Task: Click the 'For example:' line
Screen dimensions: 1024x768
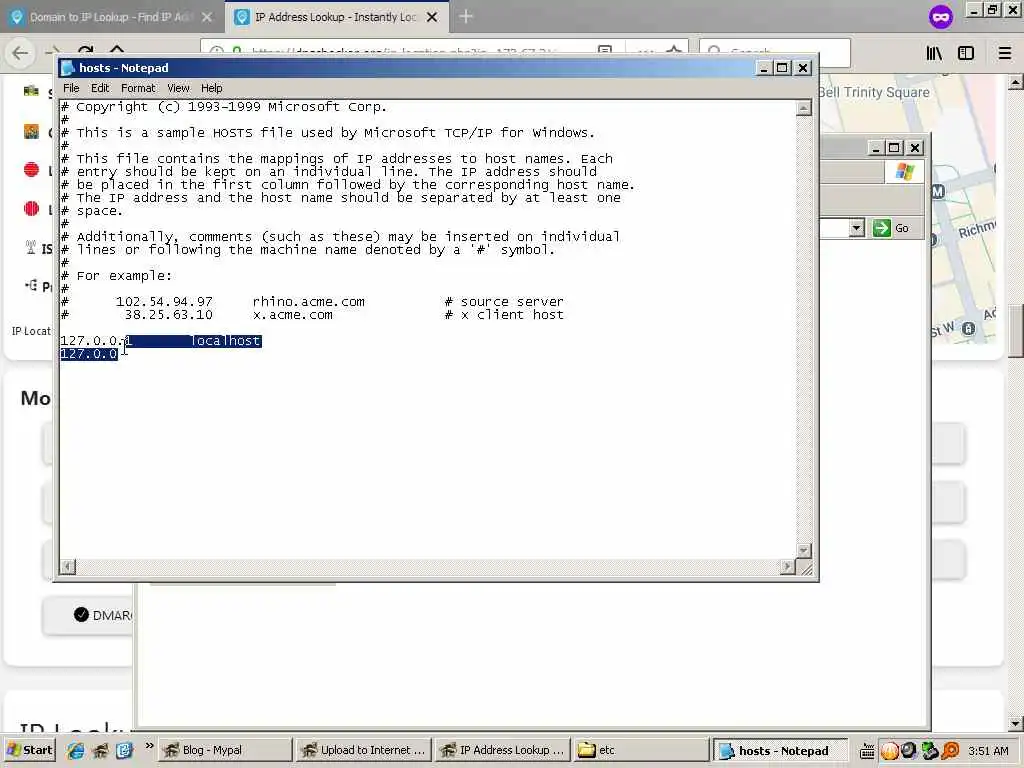Action: 124,276
